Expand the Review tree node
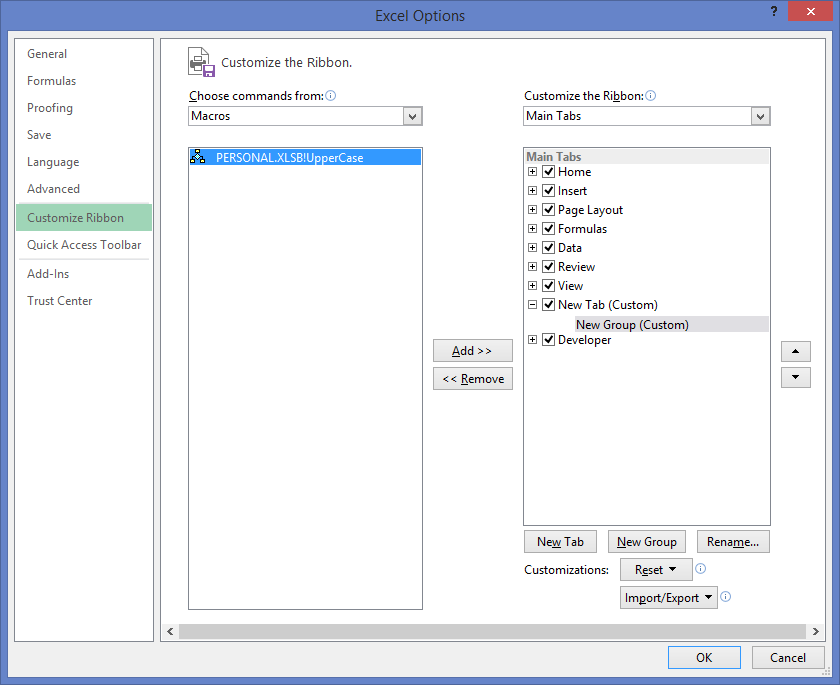Image resolution: width=840 pixels, height=685 pixels. pyautogui.click(x=532, y=267)
